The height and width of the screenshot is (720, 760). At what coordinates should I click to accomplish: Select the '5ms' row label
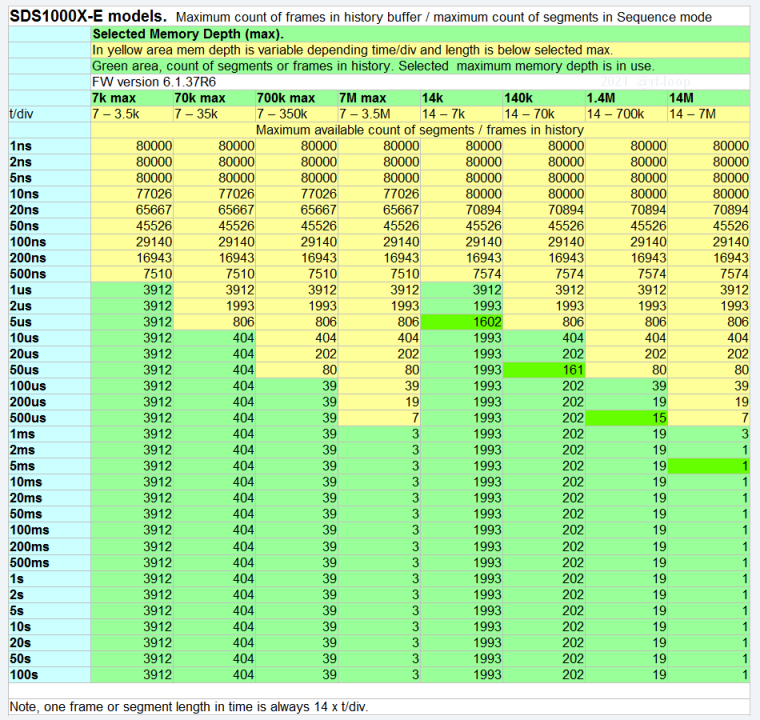tap(49, 466)
